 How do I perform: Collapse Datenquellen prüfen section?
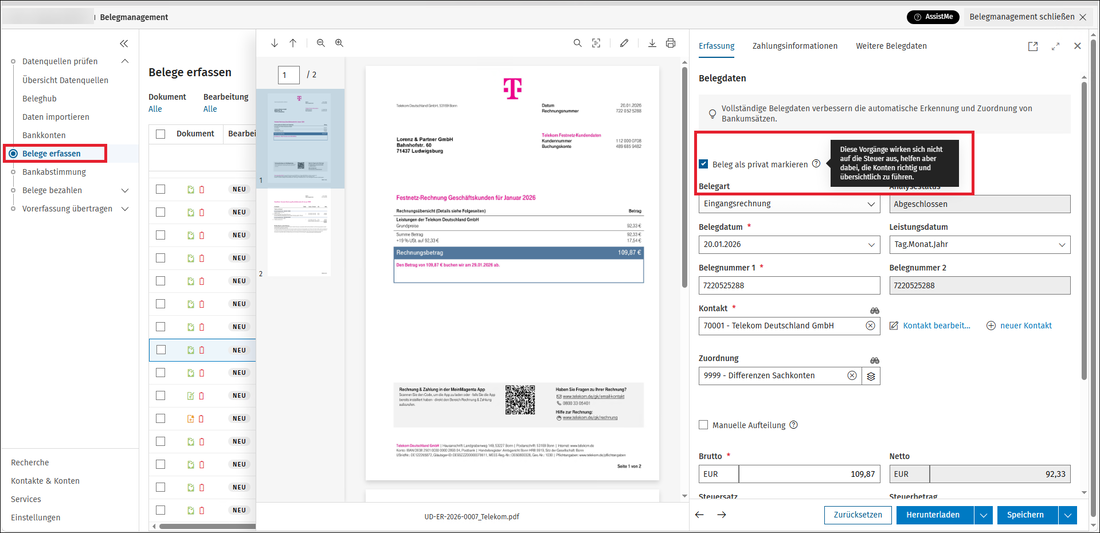125,61
